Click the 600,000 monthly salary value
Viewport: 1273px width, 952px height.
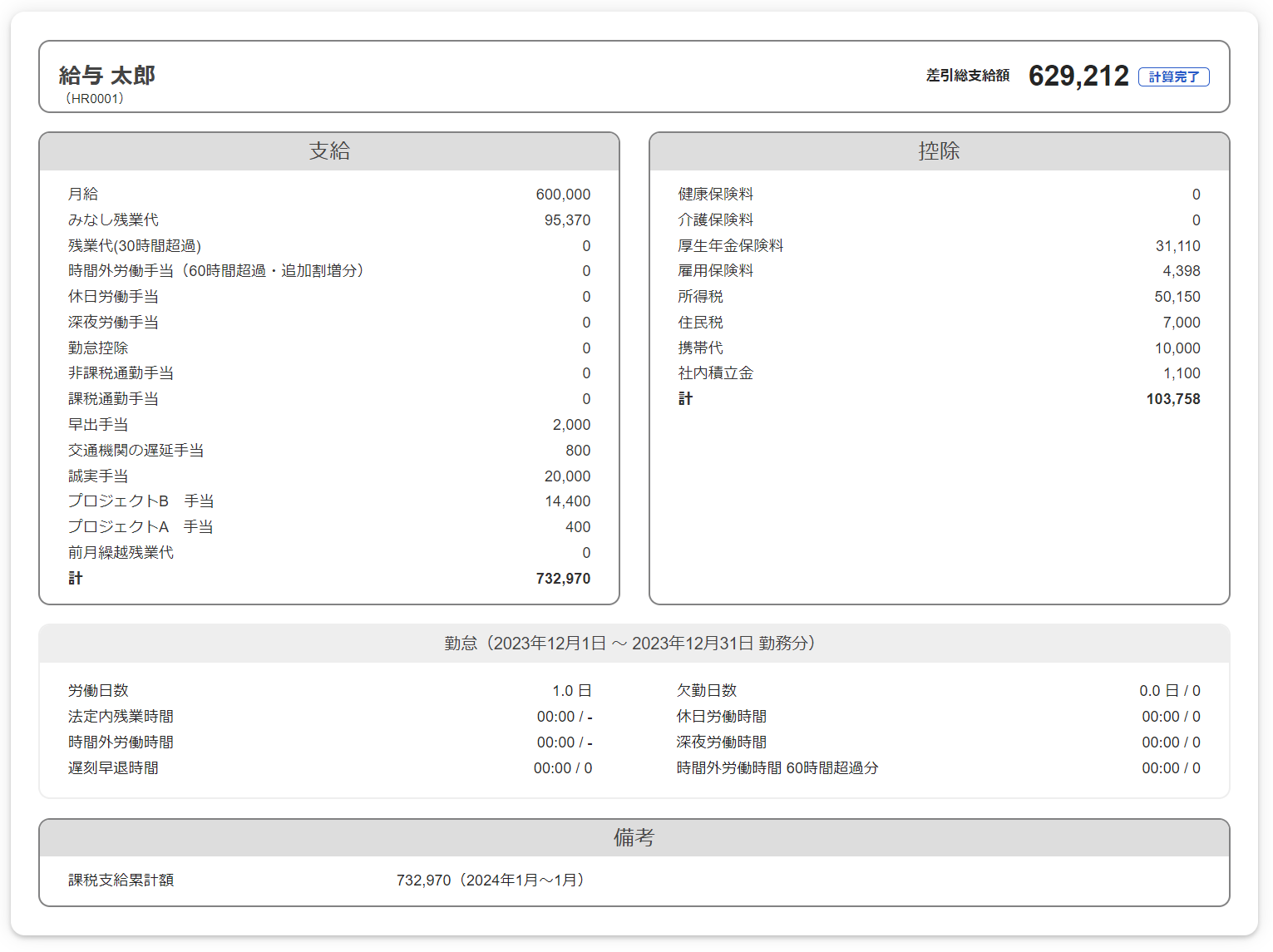click(x=563, y=195)
